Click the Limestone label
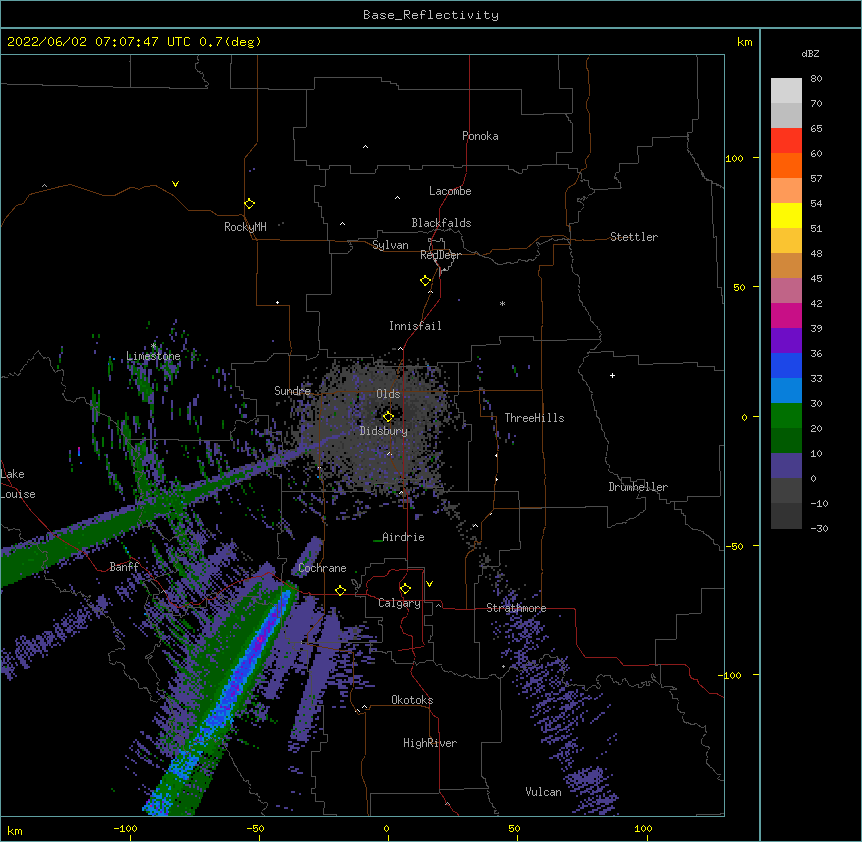 (153, 356)
